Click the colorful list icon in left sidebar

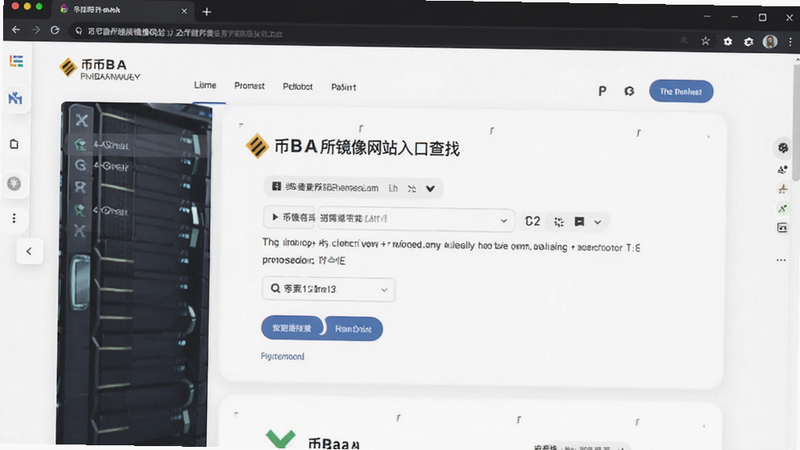pyautogui.click(x=16, y=61)
